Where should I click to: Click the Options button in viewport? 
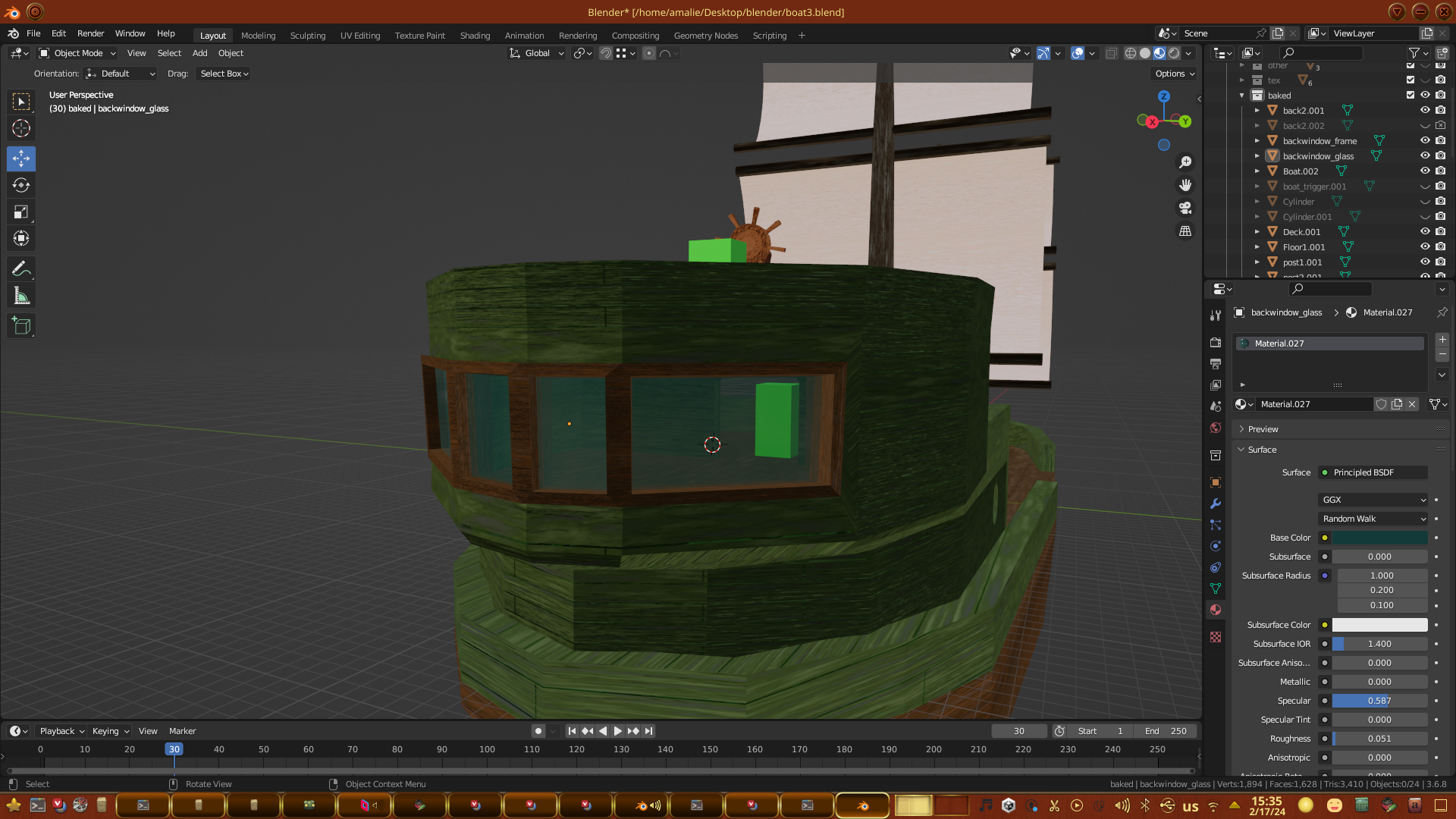[x=1174, y=74]
